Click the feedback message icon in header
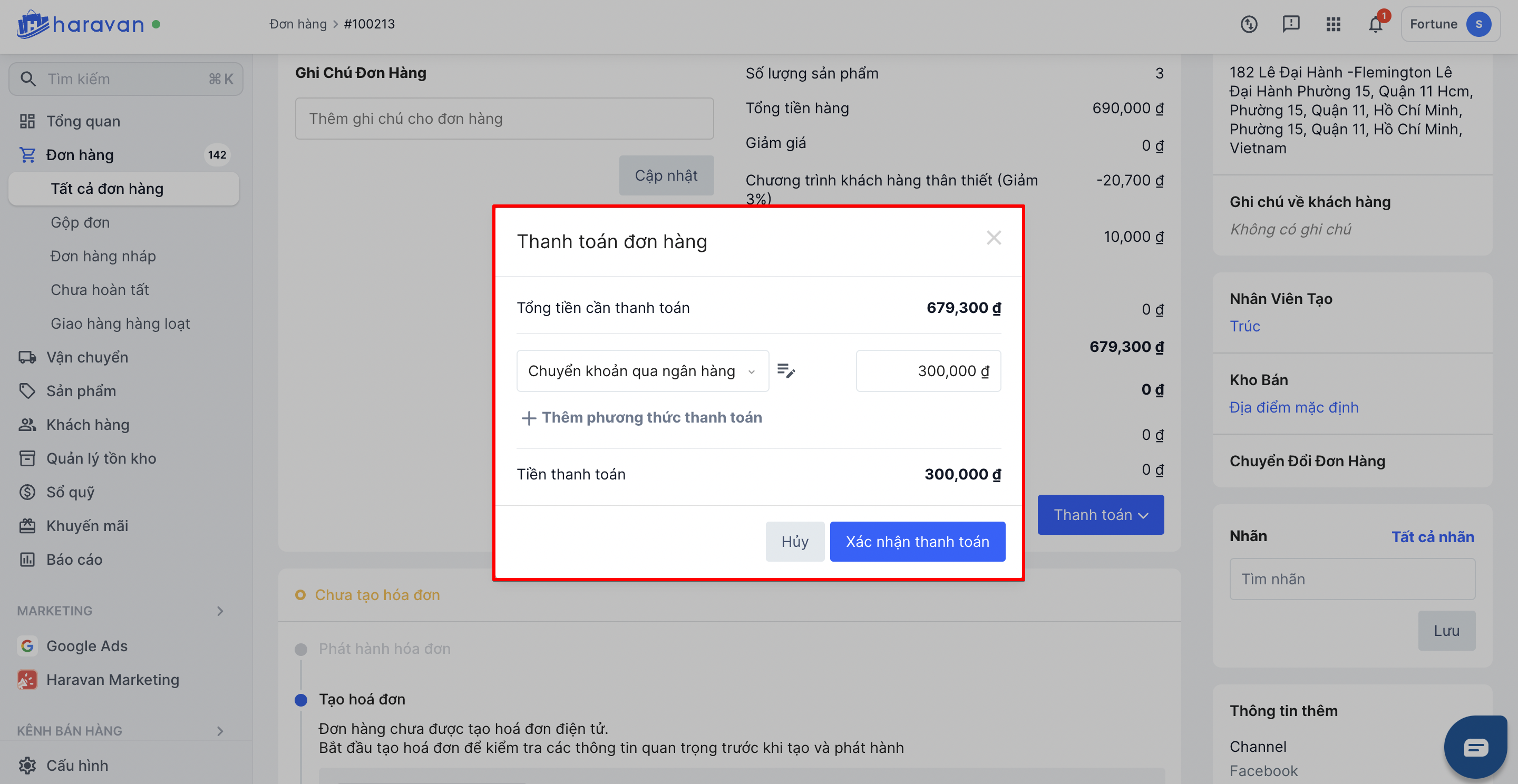This screenshot has width=1518, height=784. pyautogui.click(x=1290, y=24)
